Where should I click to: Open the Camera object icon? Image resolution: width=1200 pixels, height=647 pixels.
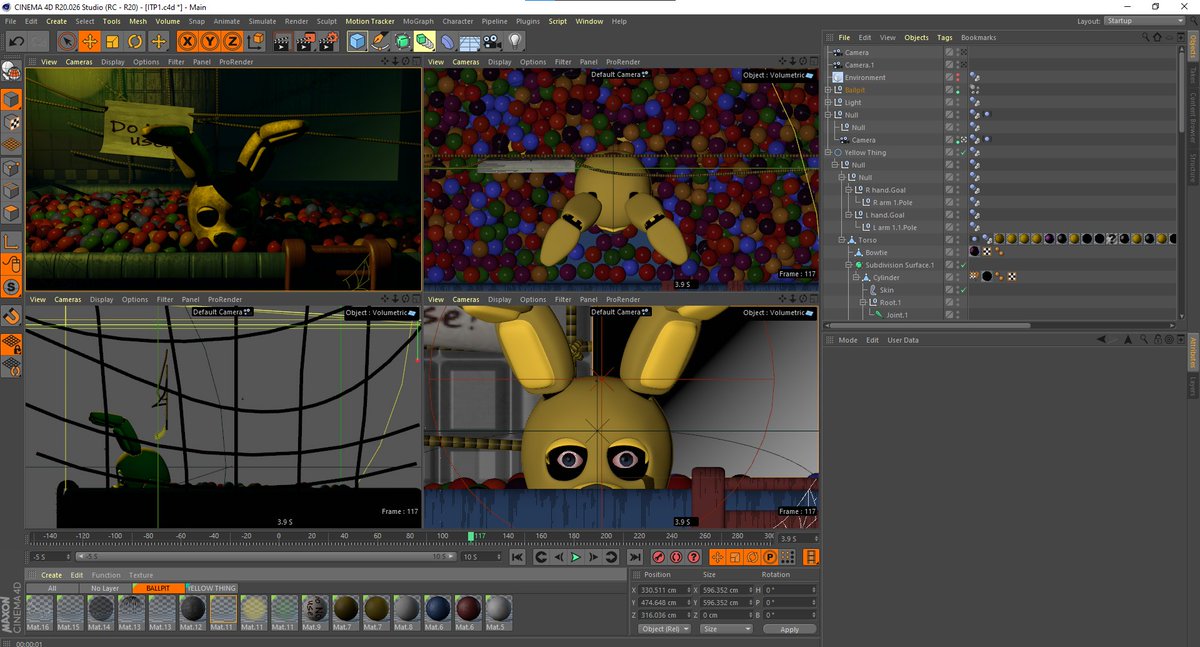[x=492, y=41]
